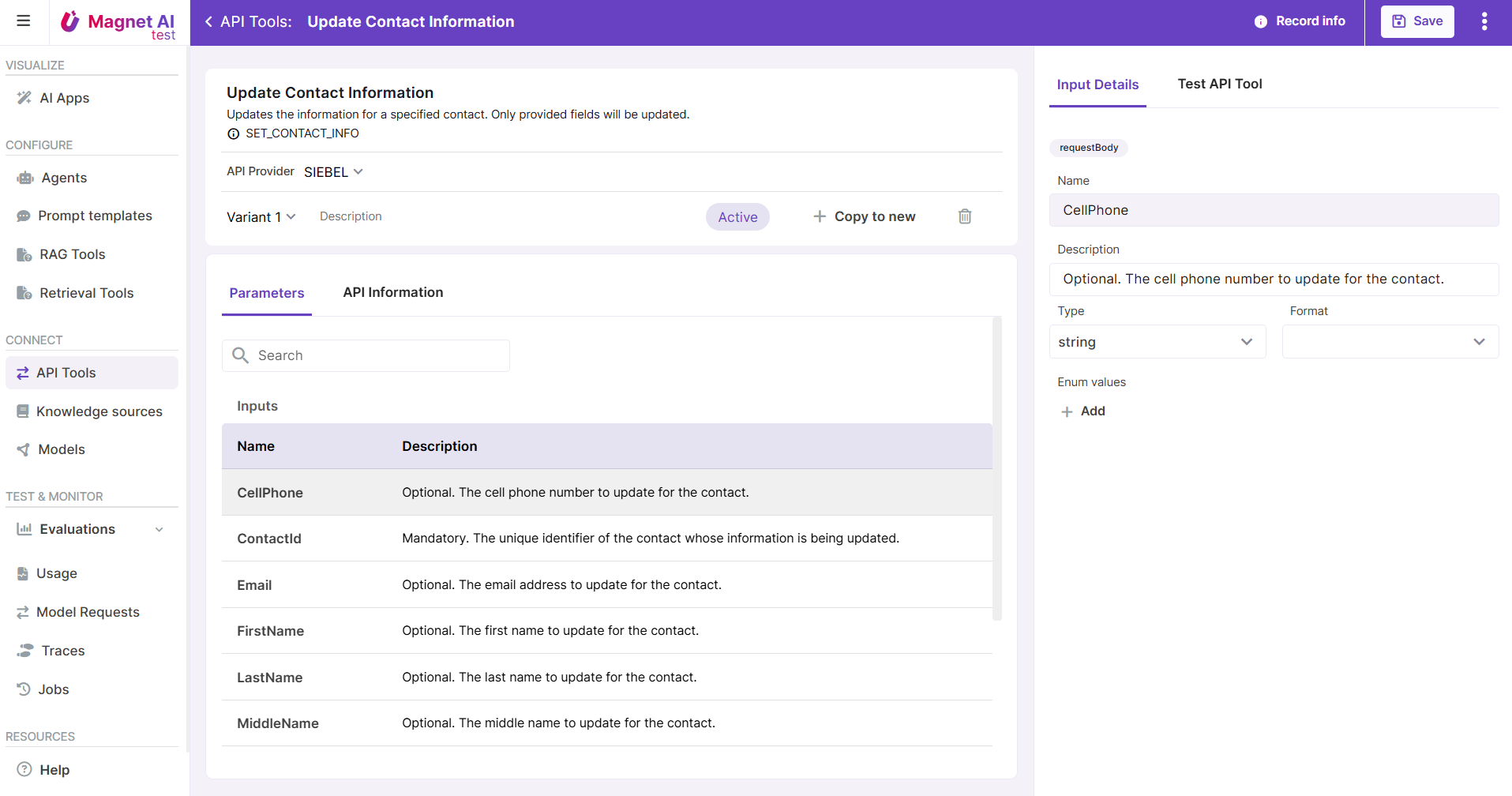The image size is (1512, 796).
Task: Delete variant using trash icon
Action: (964, 216)
